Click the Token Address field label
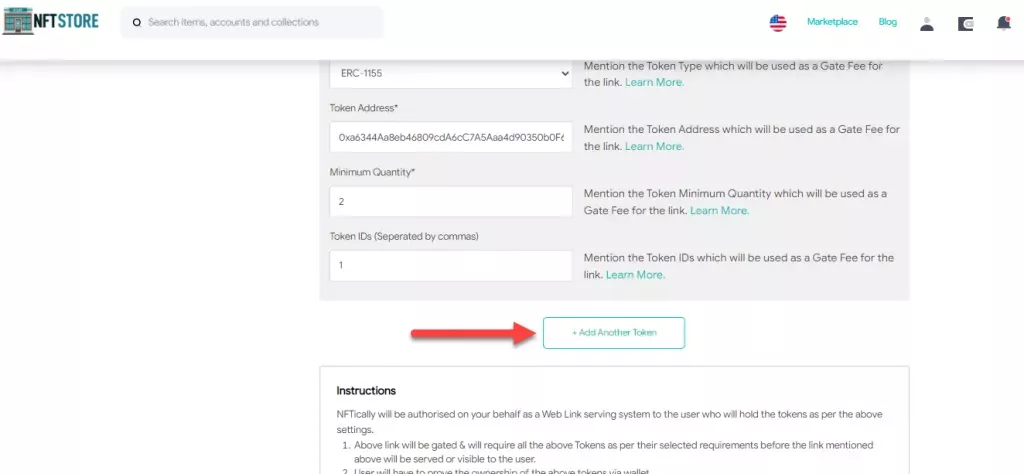1024x474 pixels. [364, 108]
